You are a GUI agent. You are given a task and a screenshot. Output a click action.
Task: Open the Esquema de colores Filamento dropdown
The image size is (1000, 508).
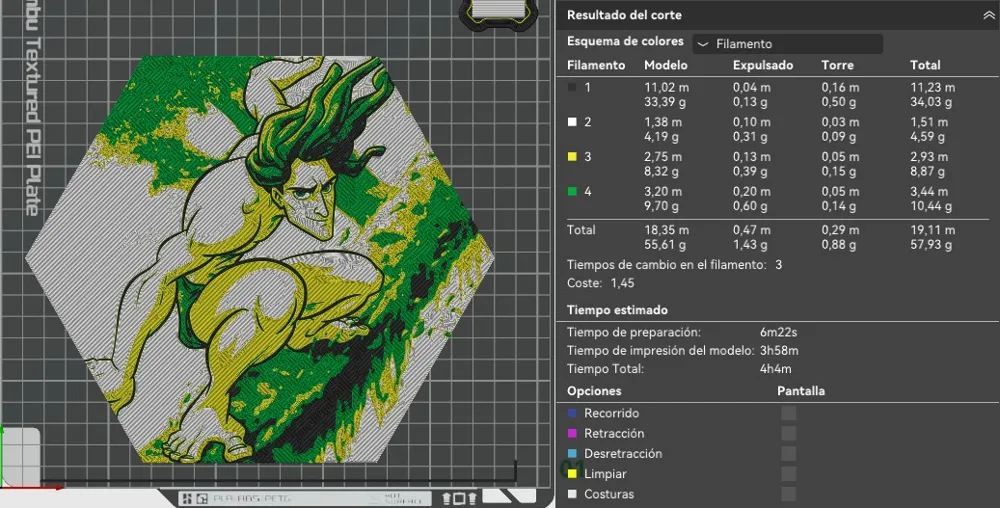click(x=787, y=44)
